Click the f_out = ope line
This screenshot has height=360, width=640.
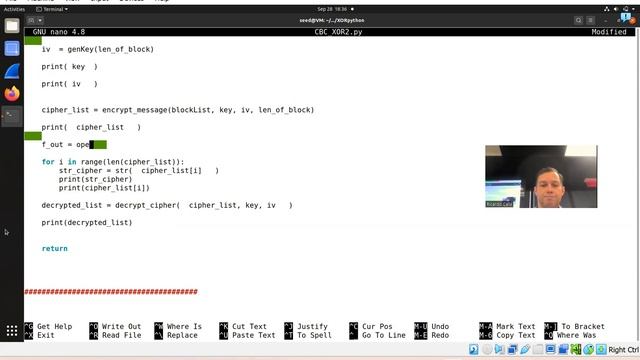click(65, 144)
